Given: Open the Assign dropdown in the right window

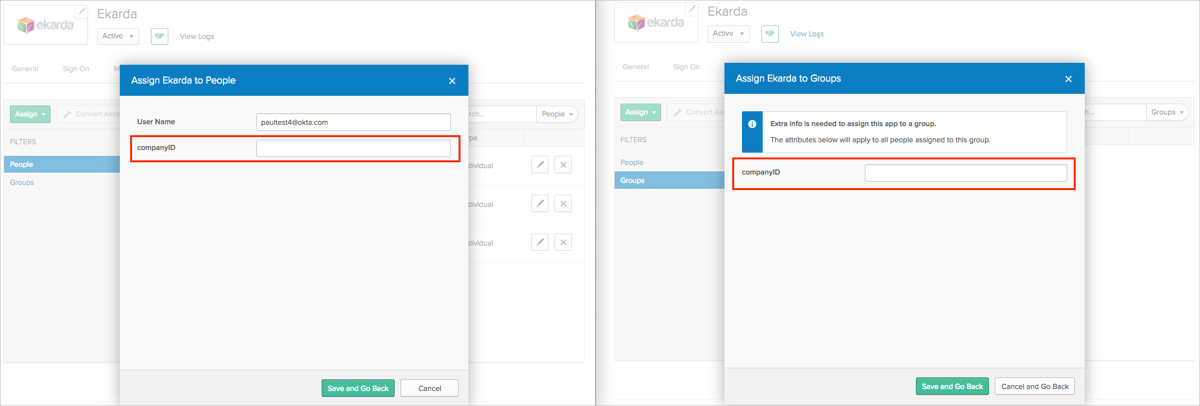Looking at the screenshot, I should click(640, 112).
